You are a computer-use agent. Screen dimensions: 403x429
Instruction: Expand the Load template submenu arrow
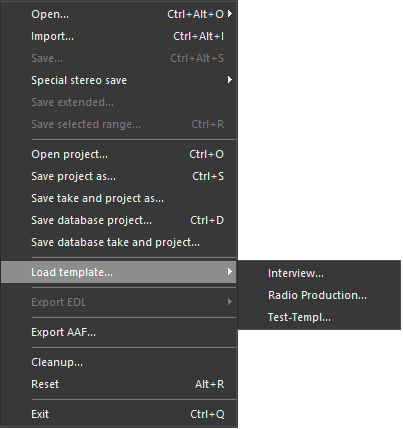tap(230, 272)
